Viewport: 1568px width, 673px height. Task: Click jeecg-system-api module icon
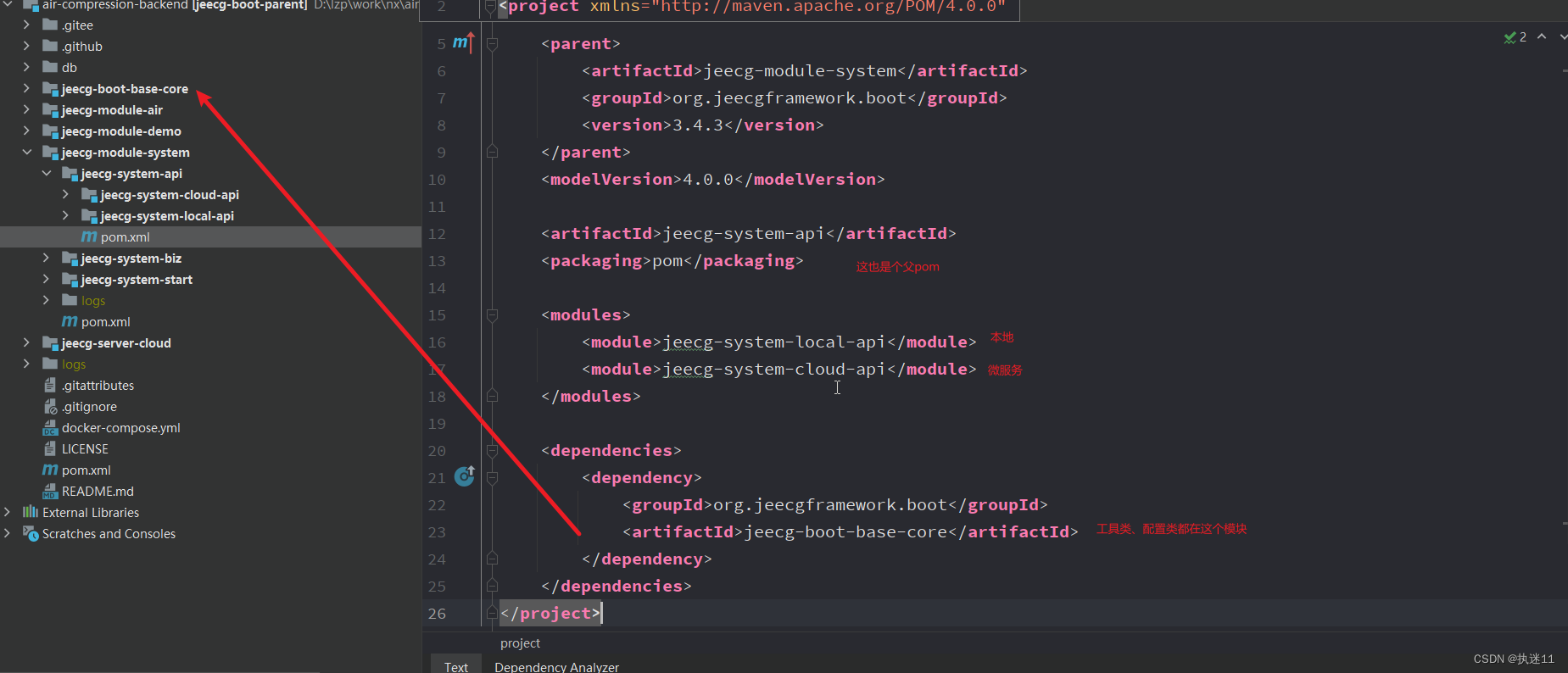pos(70,173)
